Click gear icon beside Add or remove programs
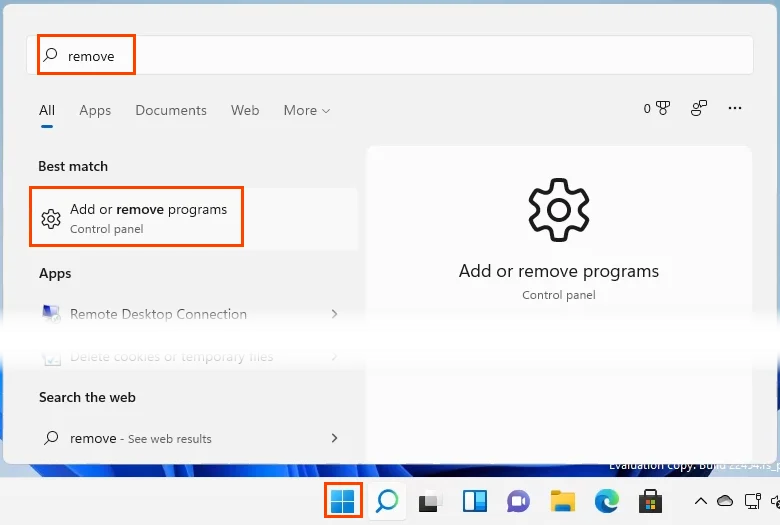The height and width of the screenshot is (525, 780). pos(51,218)
